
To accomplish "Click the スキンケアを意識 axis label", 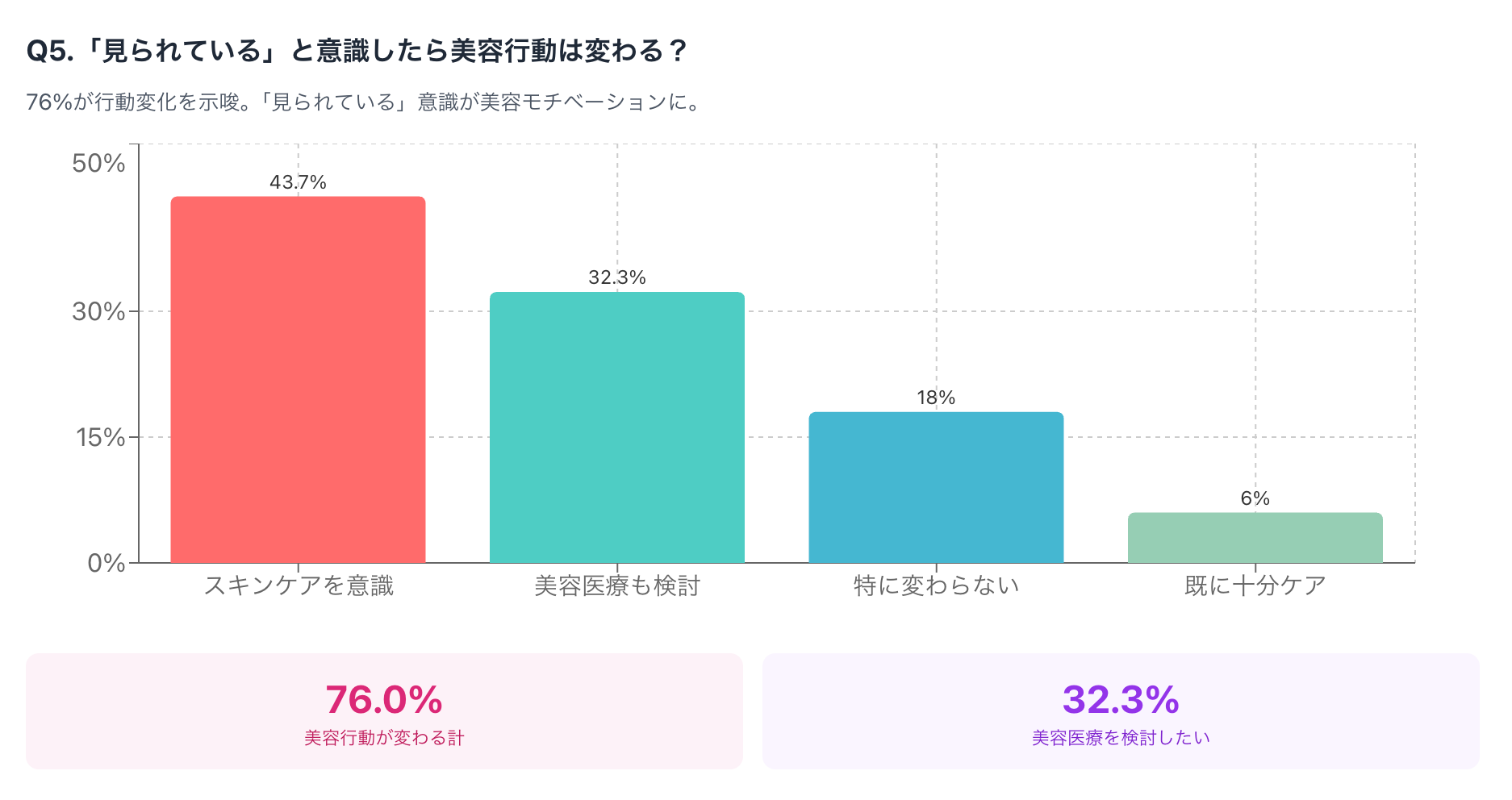I will 298,585.
